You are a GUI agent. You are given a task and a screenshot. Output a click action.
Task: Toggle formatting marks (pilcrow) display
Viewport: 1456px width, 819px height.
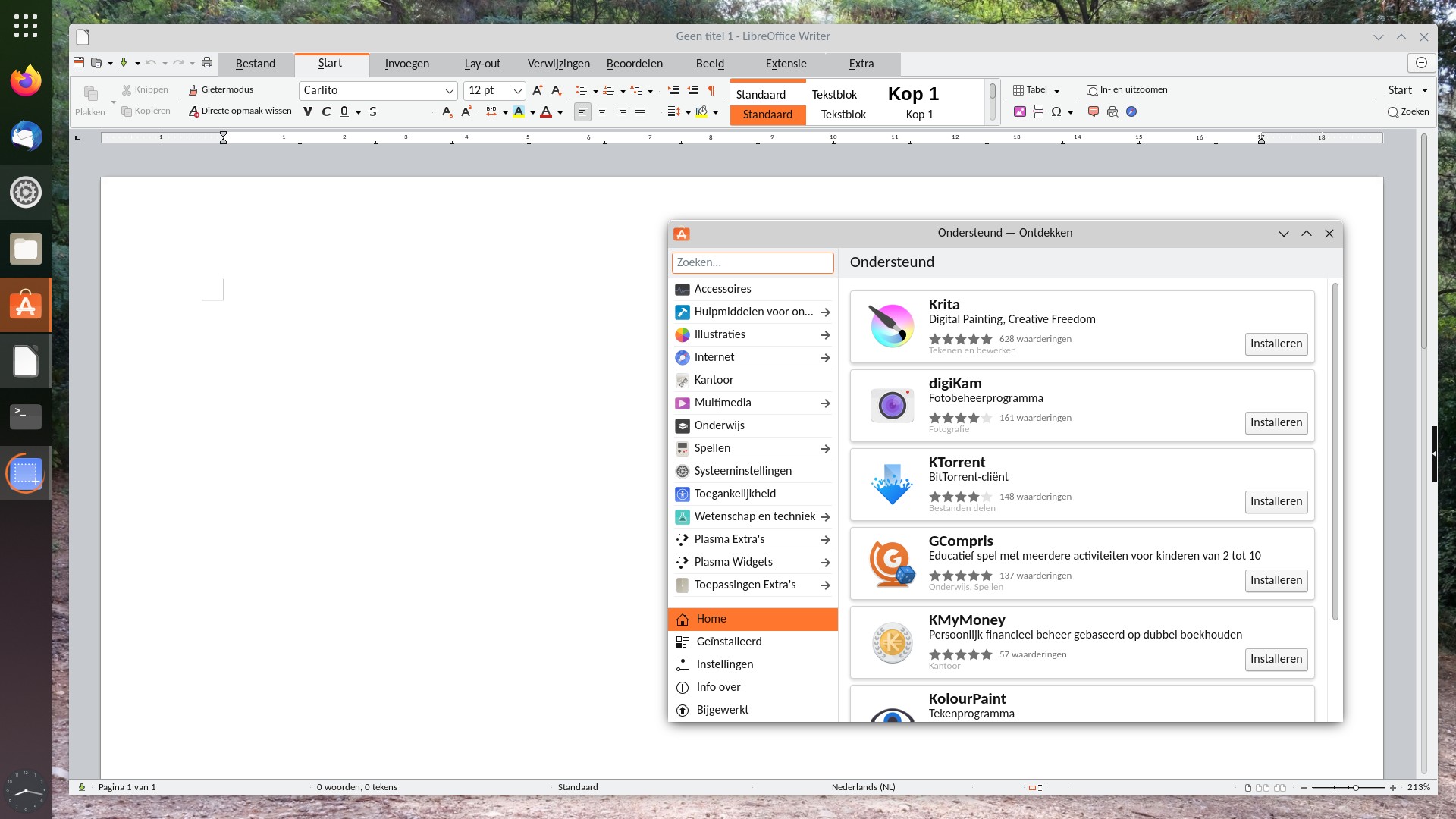711,90
